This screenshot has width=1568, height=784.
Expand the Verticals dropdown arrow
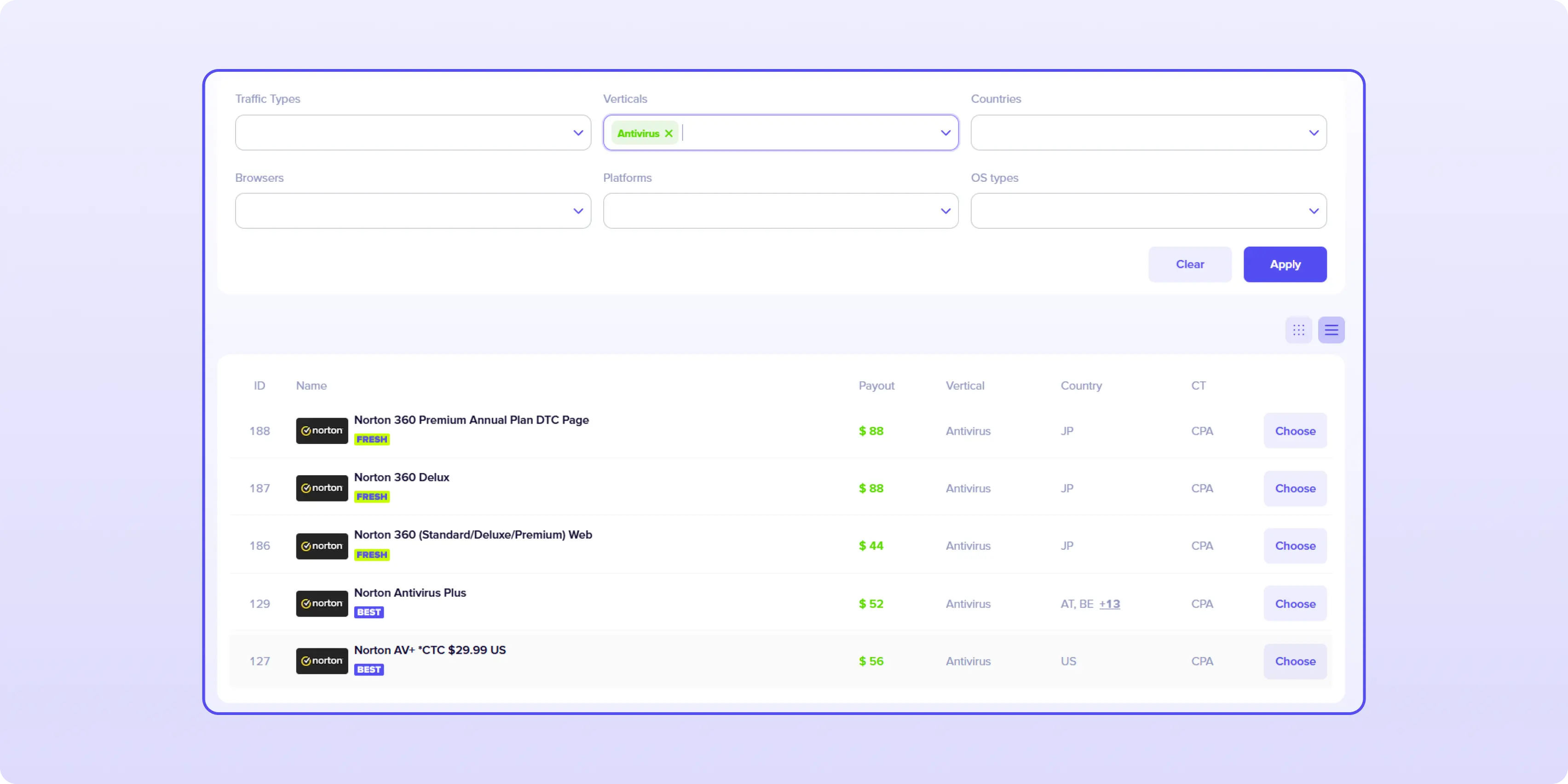945,133
